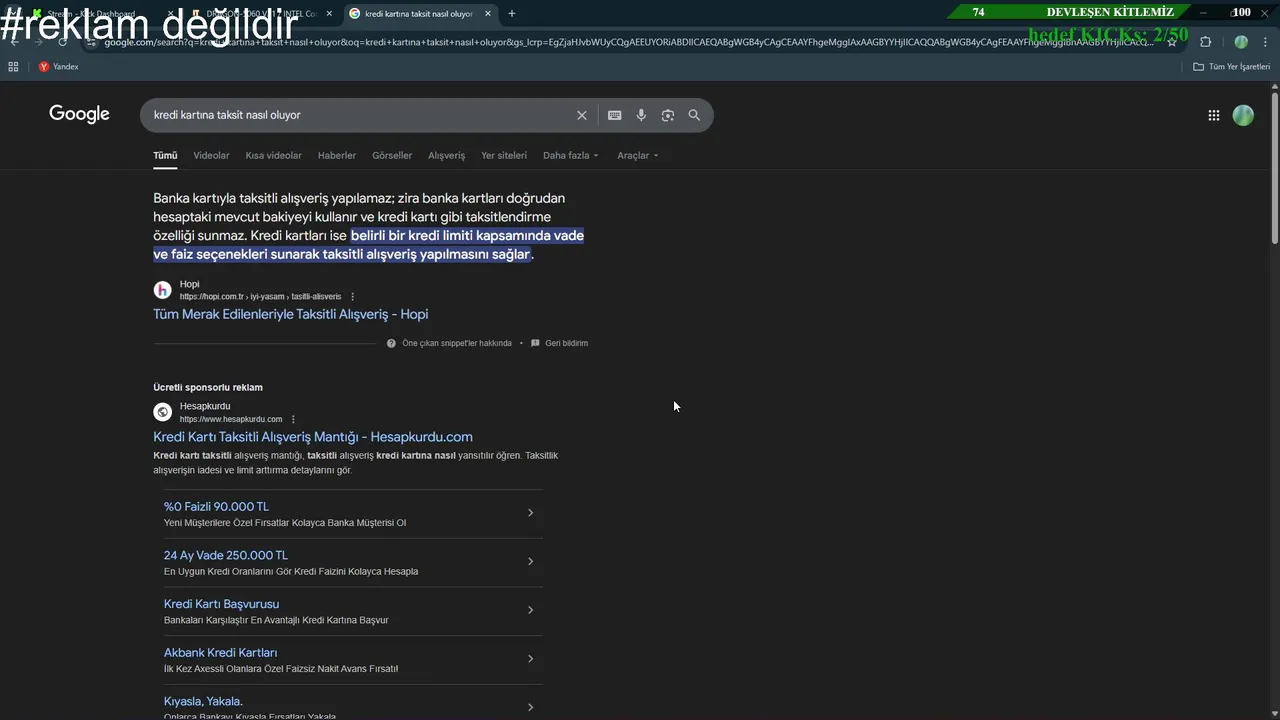1280x720 pixels.
Task: Switch to the Yer siteleri tab
Action: click(x=504, y=156)
